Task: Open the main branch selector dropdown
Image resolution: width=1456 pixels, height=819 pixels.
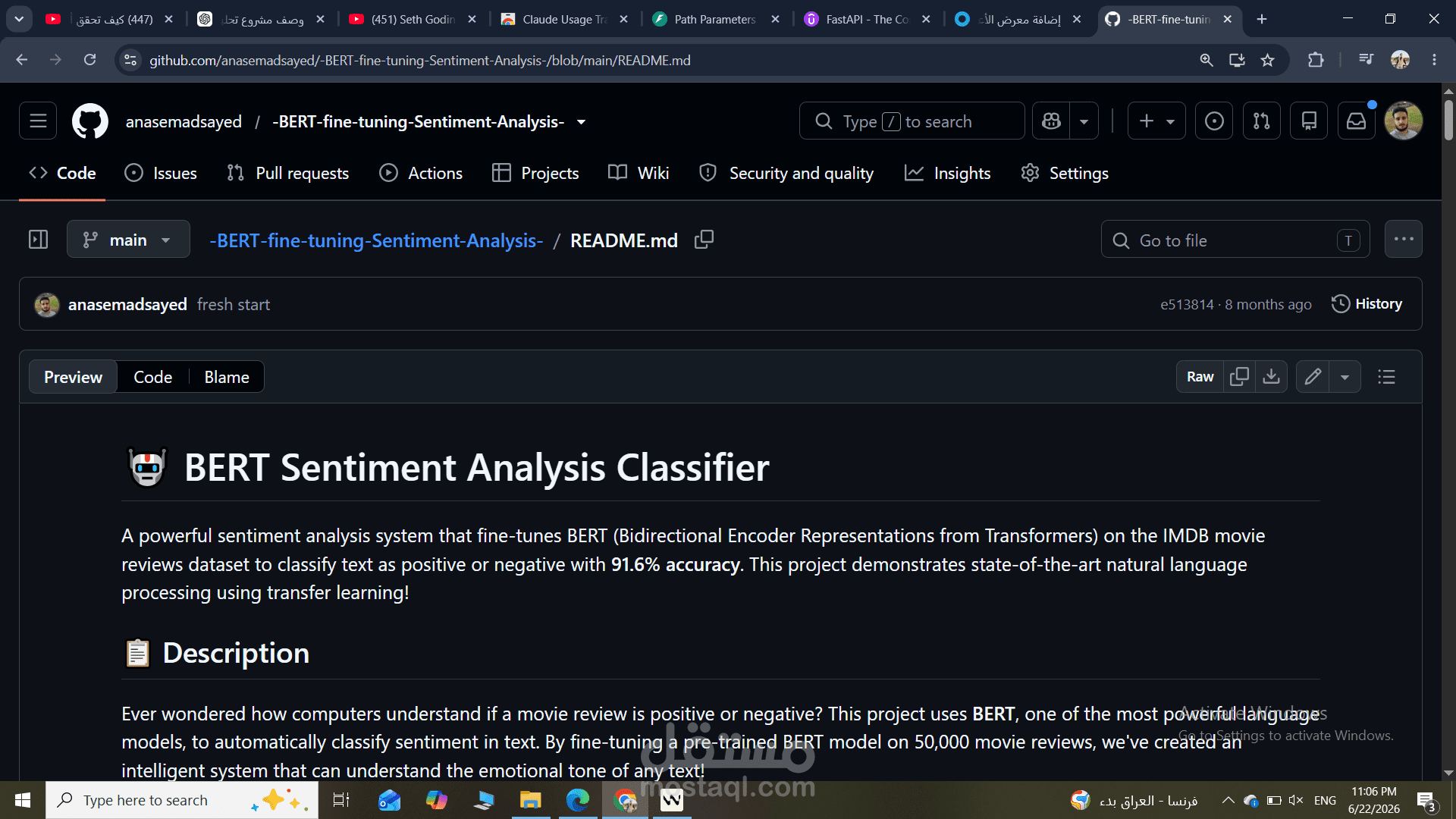Action: 128,240
